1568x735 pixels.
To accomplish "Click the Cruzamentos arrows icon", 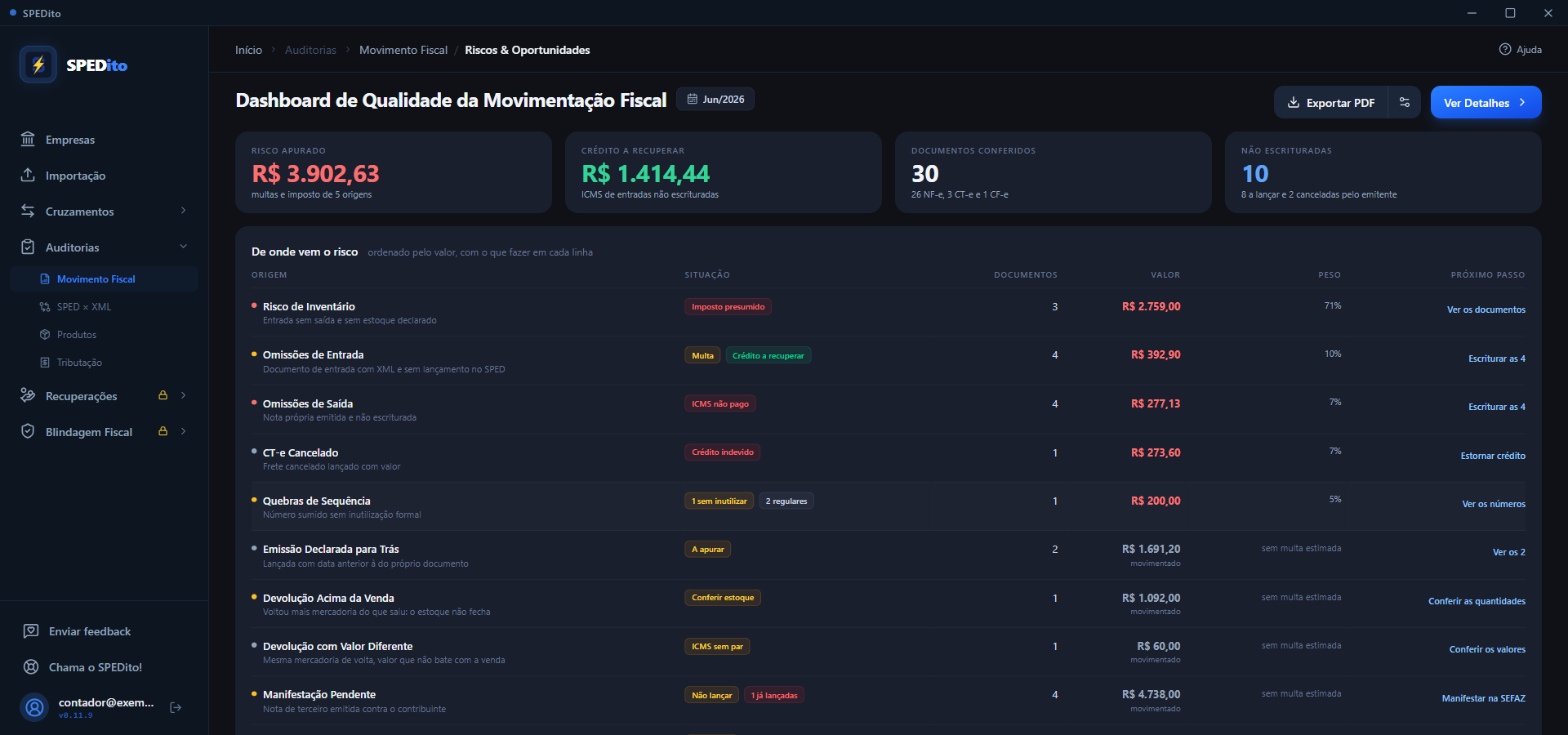I will pyautogui.click(x=28, y=212).
